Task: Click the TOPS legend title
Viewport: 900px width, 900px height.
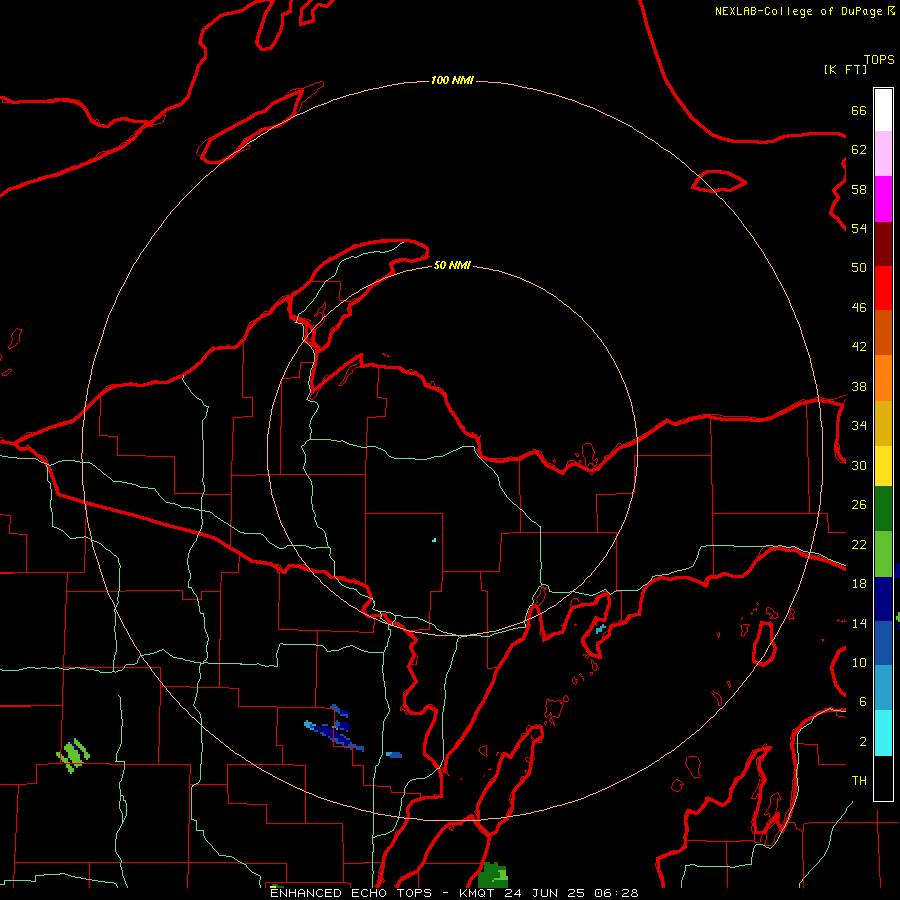Action: click(879, 59)
